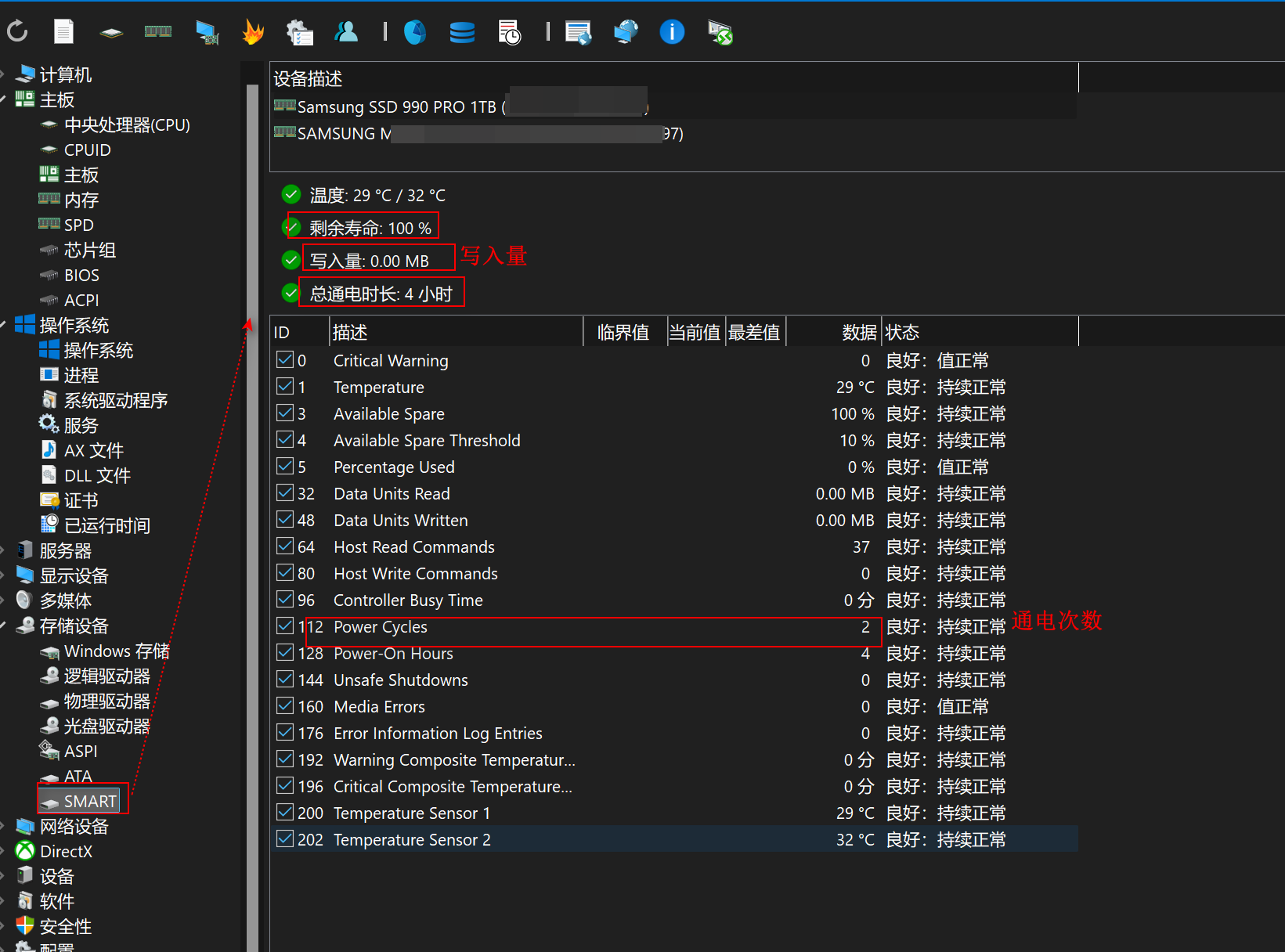This screenshot has height=952, width=1285.
Task: Expand the 计算机 tree node
Action: (x=3, y=74)
